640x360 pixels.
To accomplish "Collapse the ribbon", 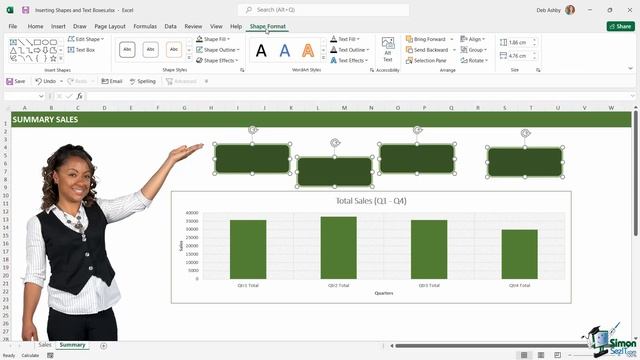I will (631, 69).
